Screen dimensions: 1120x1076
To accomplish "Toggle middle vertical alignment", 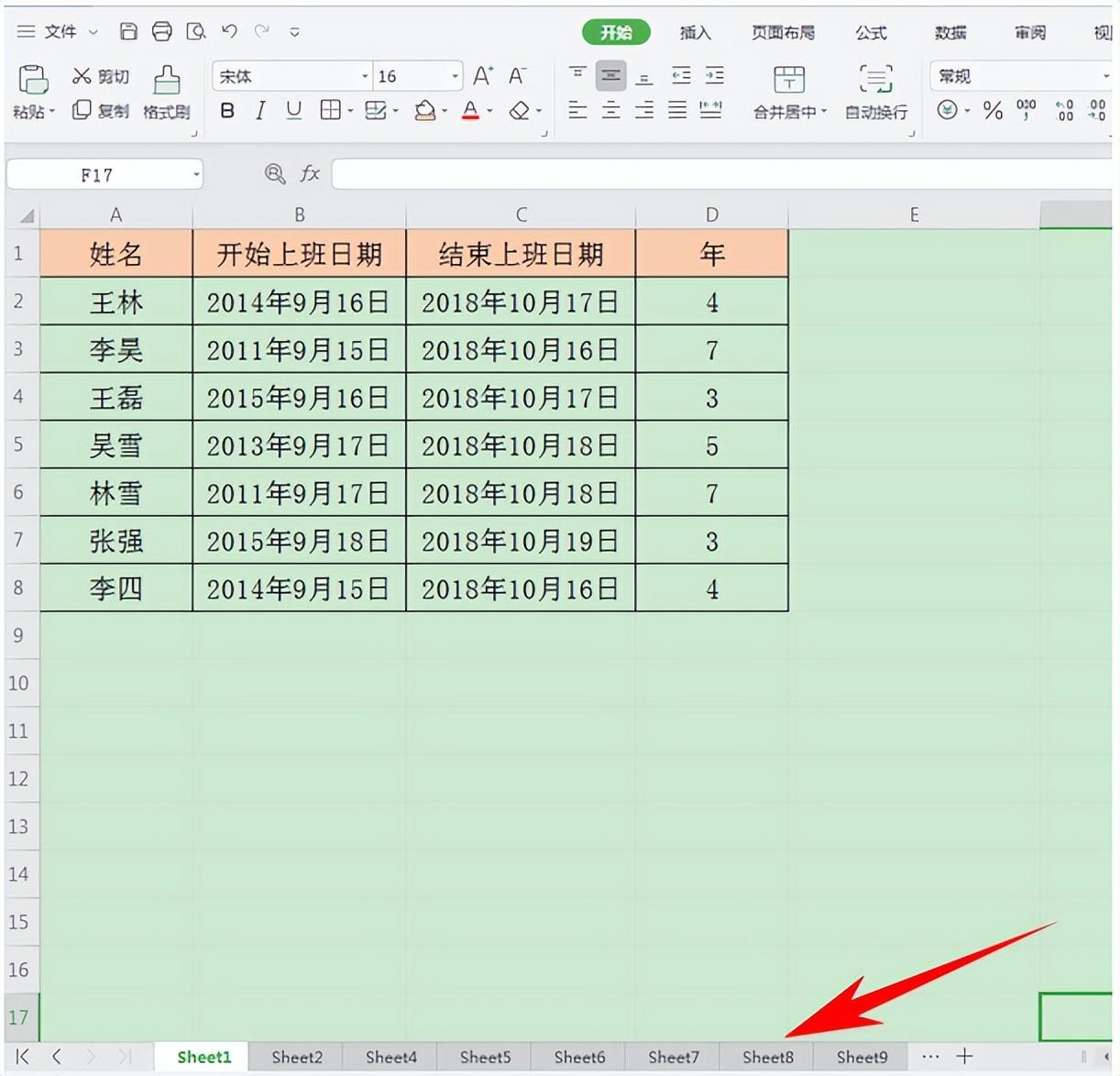I will coord(610,75).
